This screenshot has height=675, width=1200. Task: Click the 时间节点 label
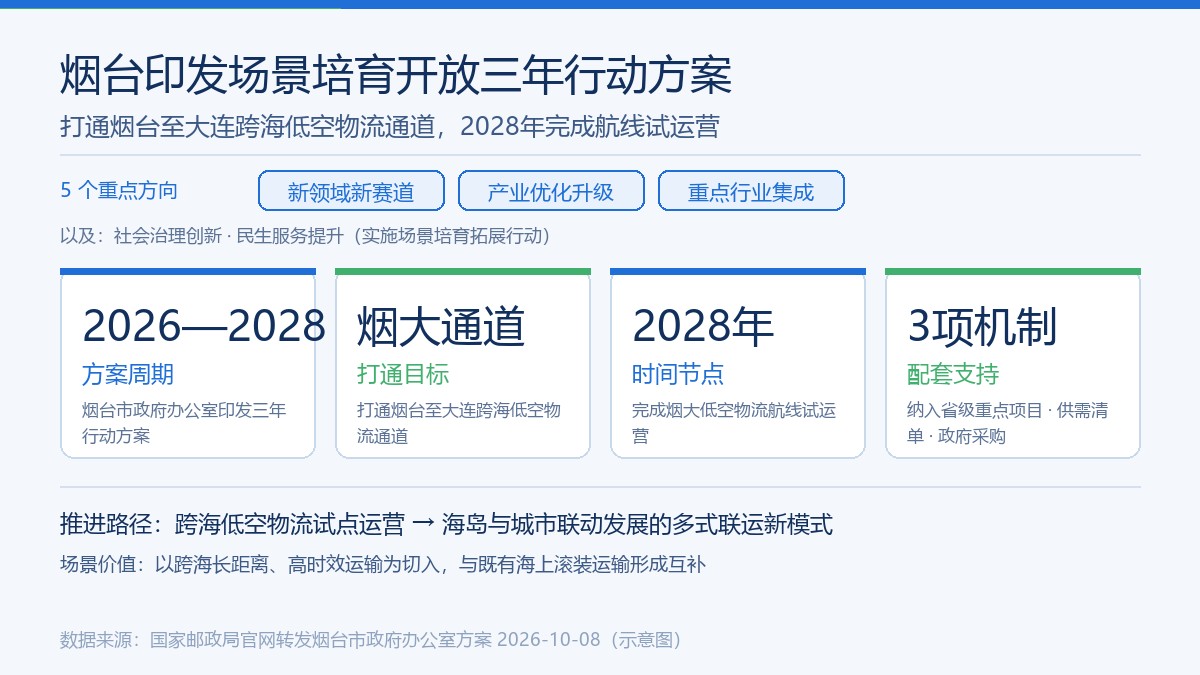pos(678,374)
